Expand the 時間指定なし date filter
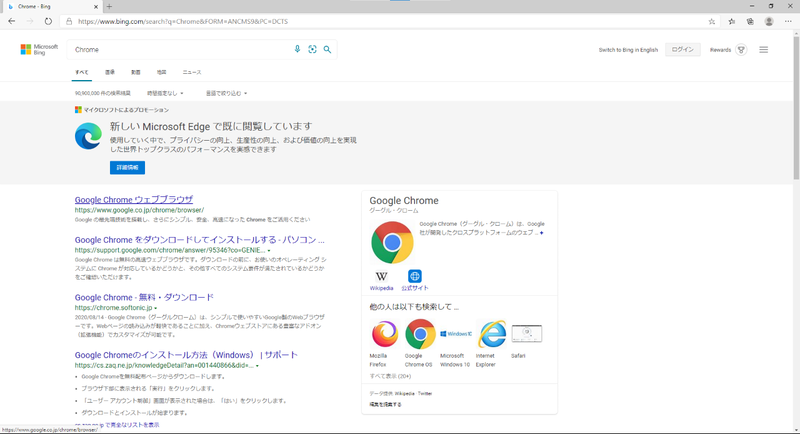This screenshot has height=434, width=800. pos(165,93)
